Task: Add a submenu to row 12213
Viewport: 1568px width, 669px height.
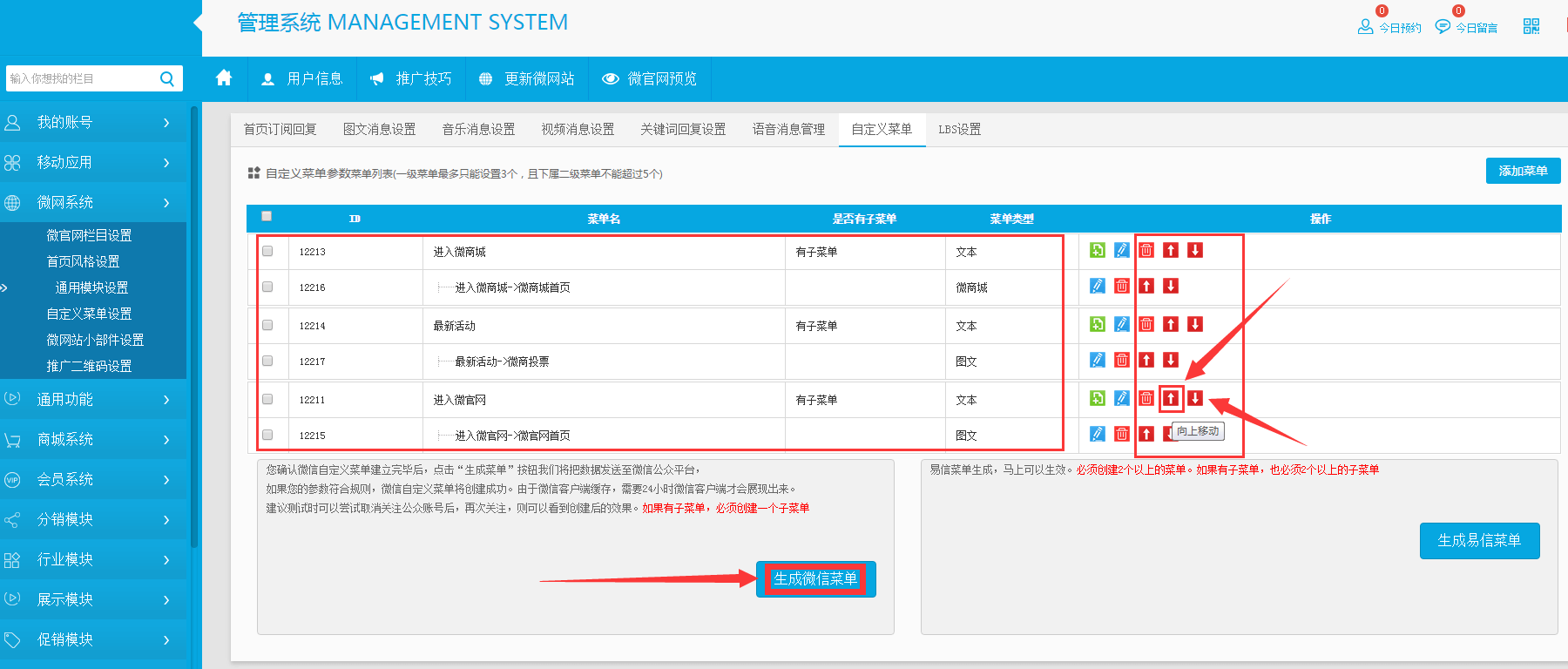Action: coord(1098,251)
